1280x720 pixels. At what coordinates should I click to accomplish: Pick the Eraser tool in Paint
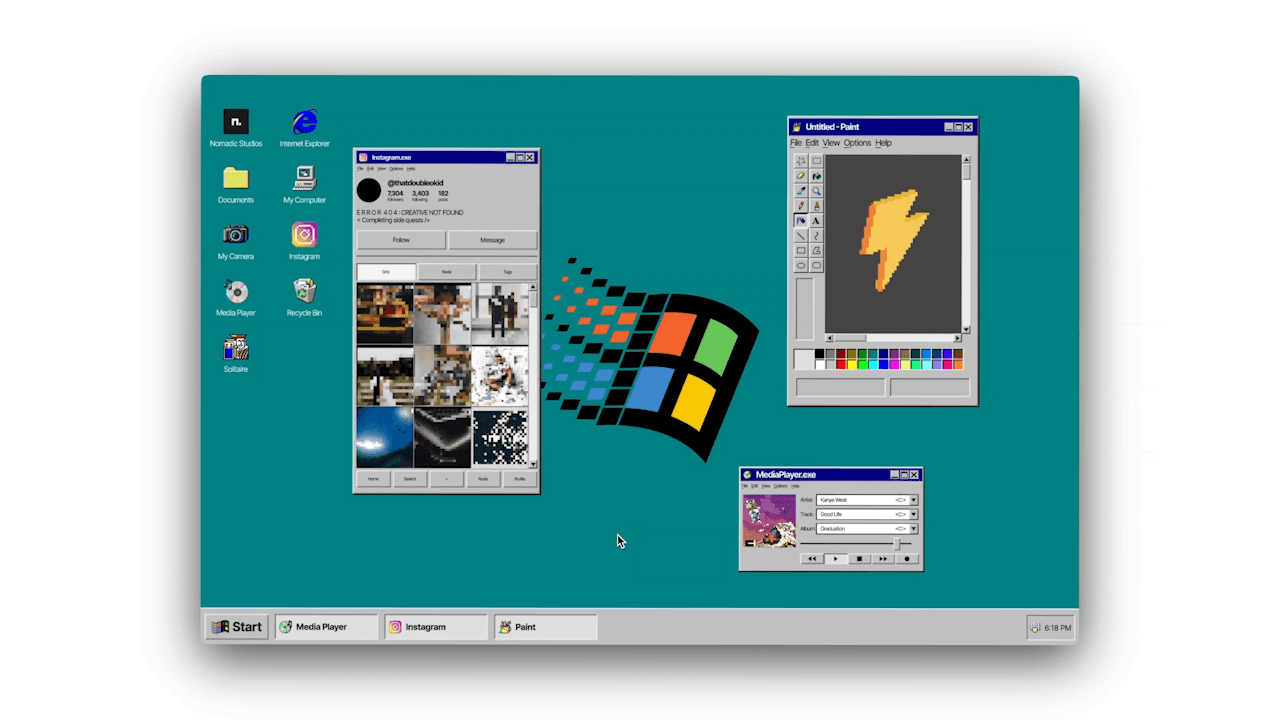(801, 175)
